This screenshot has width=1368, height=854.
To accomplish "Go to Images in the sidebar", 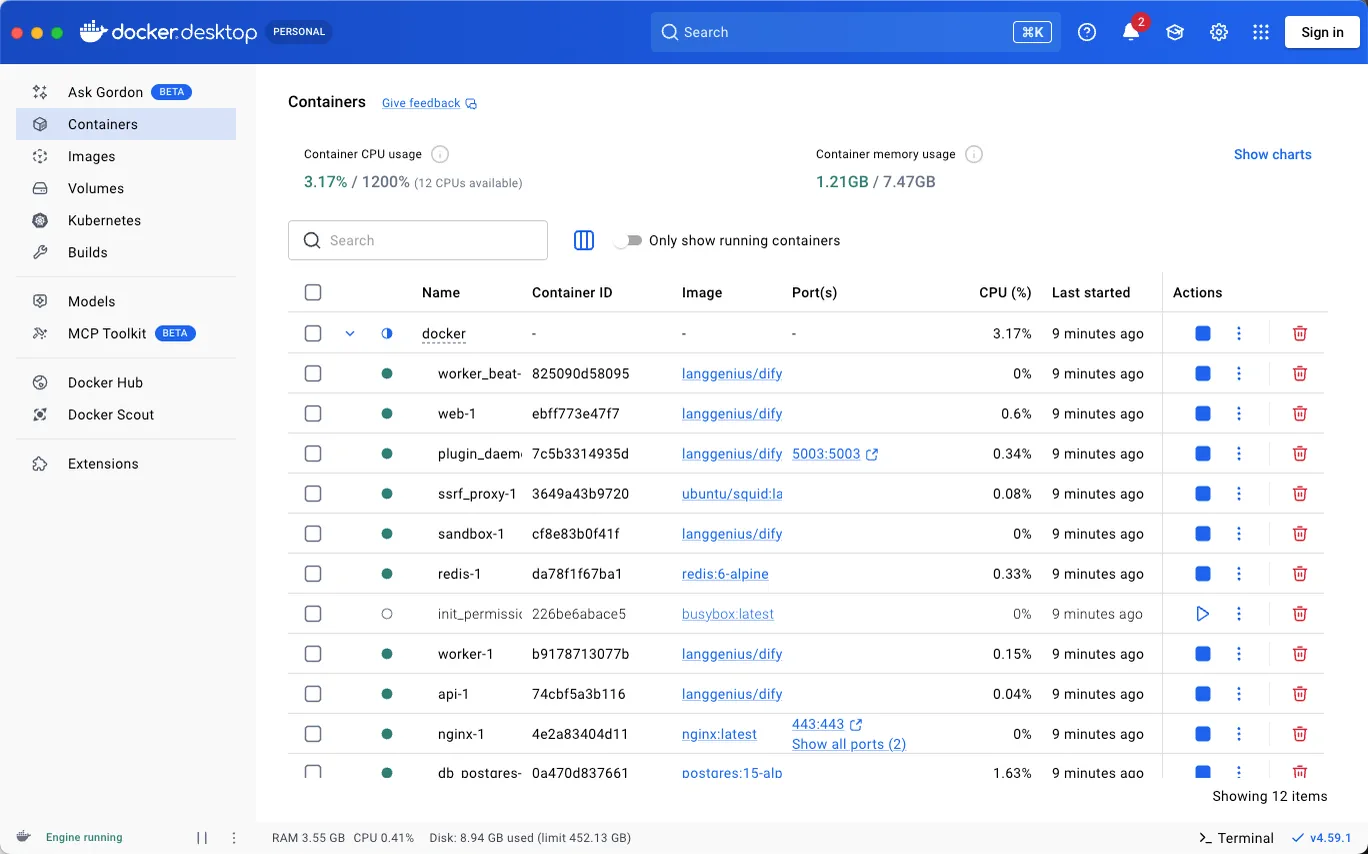I will (x=126, y=156).
